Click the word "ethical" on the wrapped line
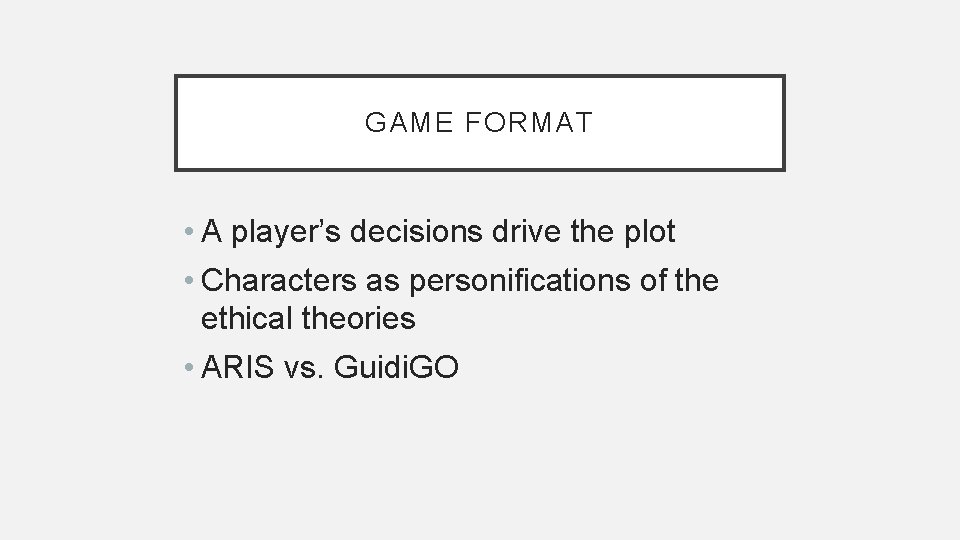The image size is (960, 540). click(247, 318)
